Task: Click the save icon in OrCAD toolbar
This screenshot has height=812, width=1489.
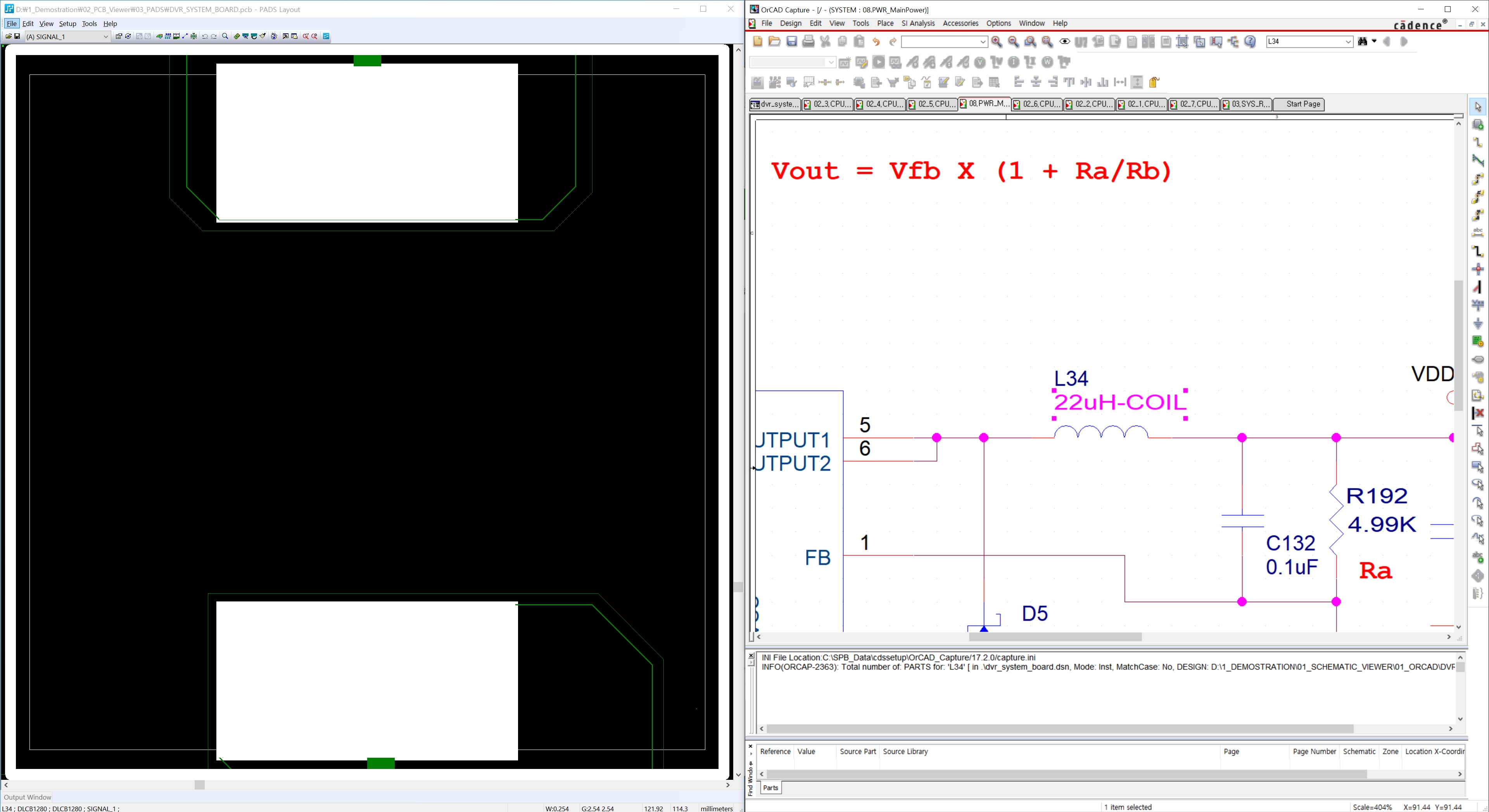Action: (x=792, y=41)
